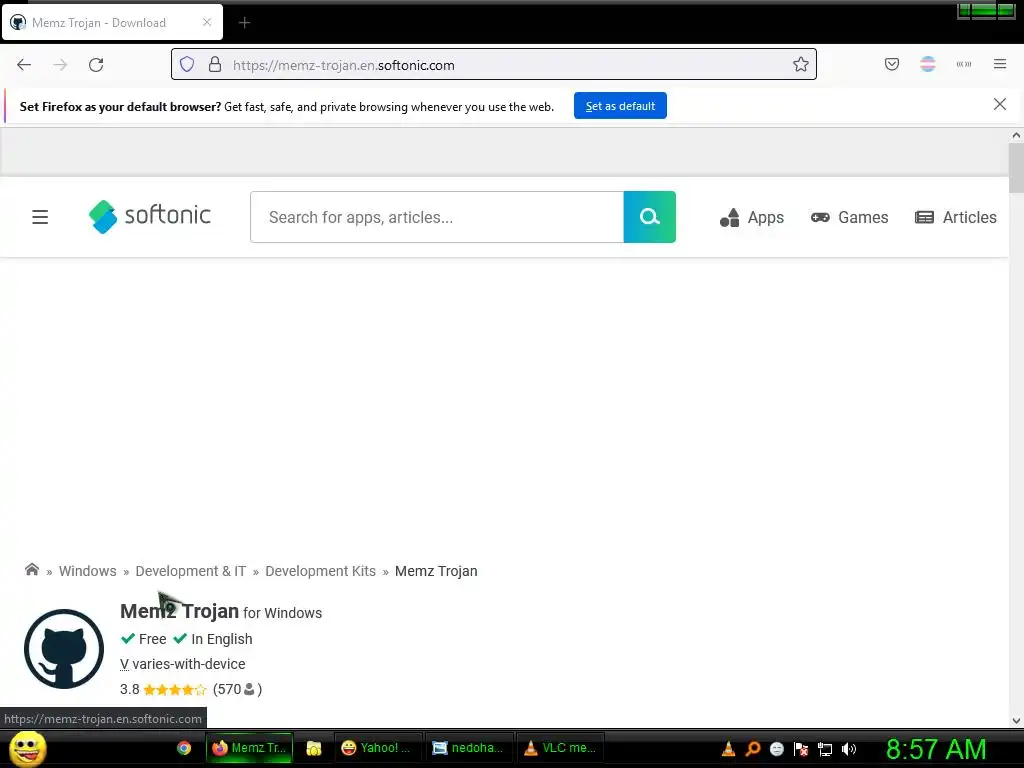1024x768 pixels.
Task: Click the round face tray icon
Action: point(776,749)
